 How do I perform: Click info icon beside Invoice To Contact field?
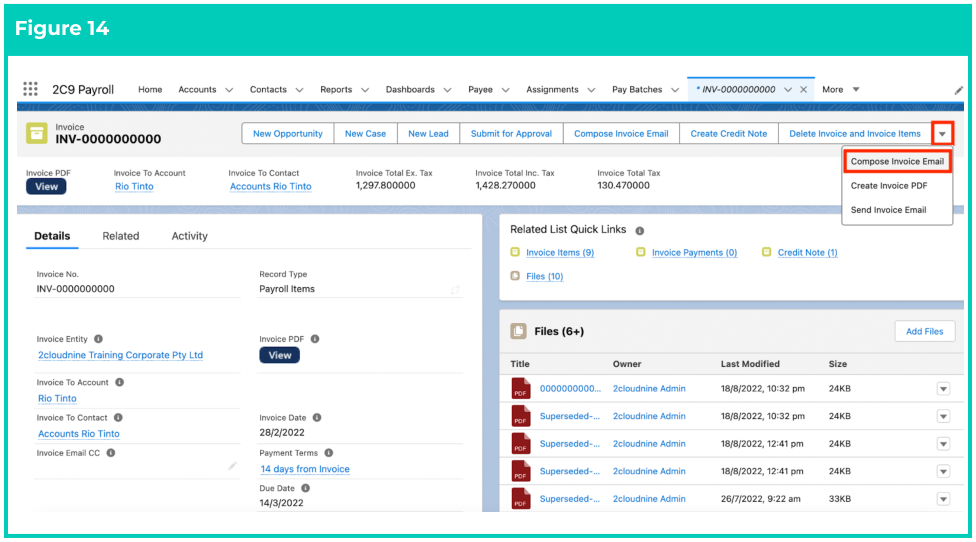118,418
